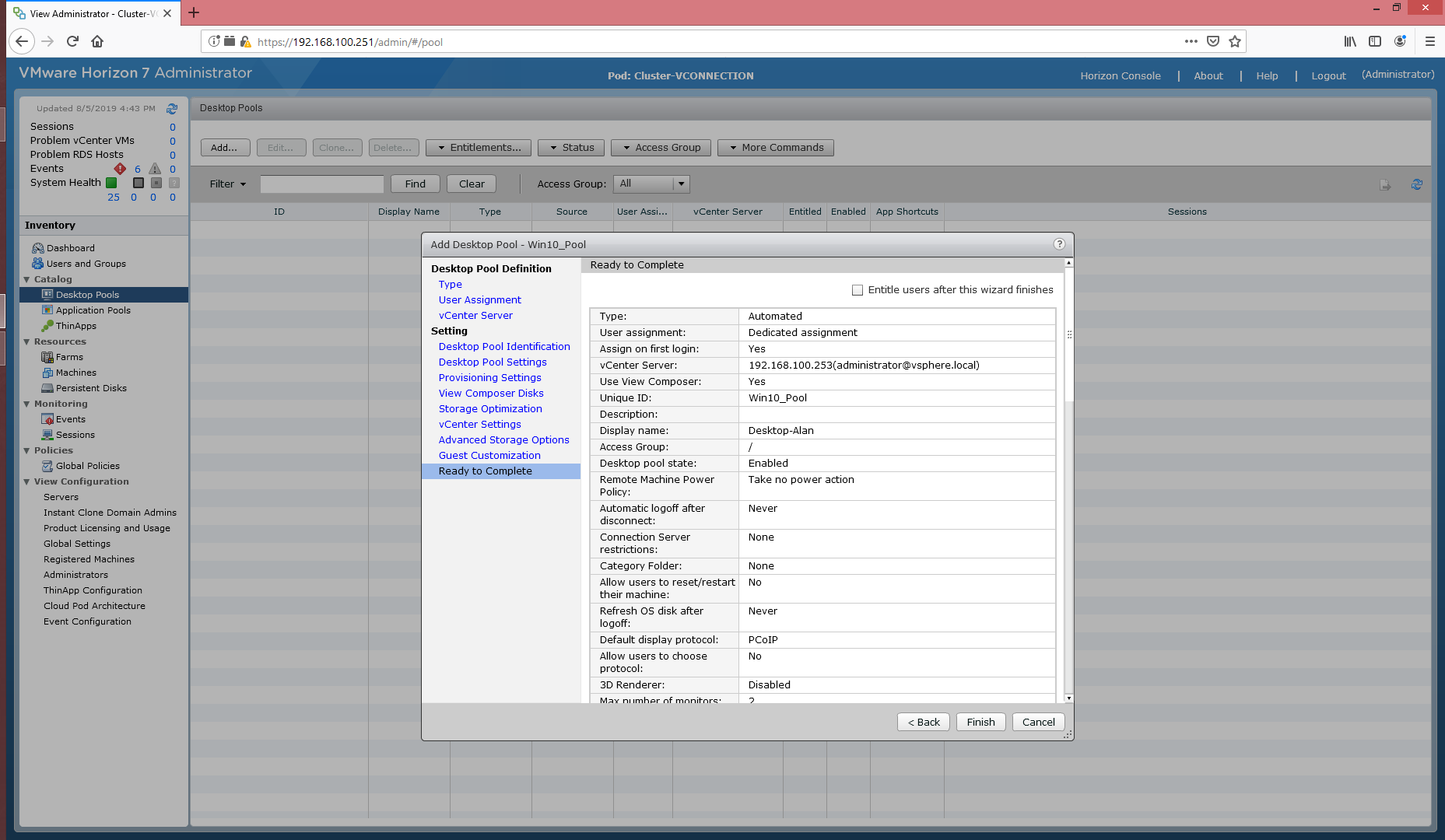
Task: Open the Horizon Console link
Action: [x=1120, y=75]
